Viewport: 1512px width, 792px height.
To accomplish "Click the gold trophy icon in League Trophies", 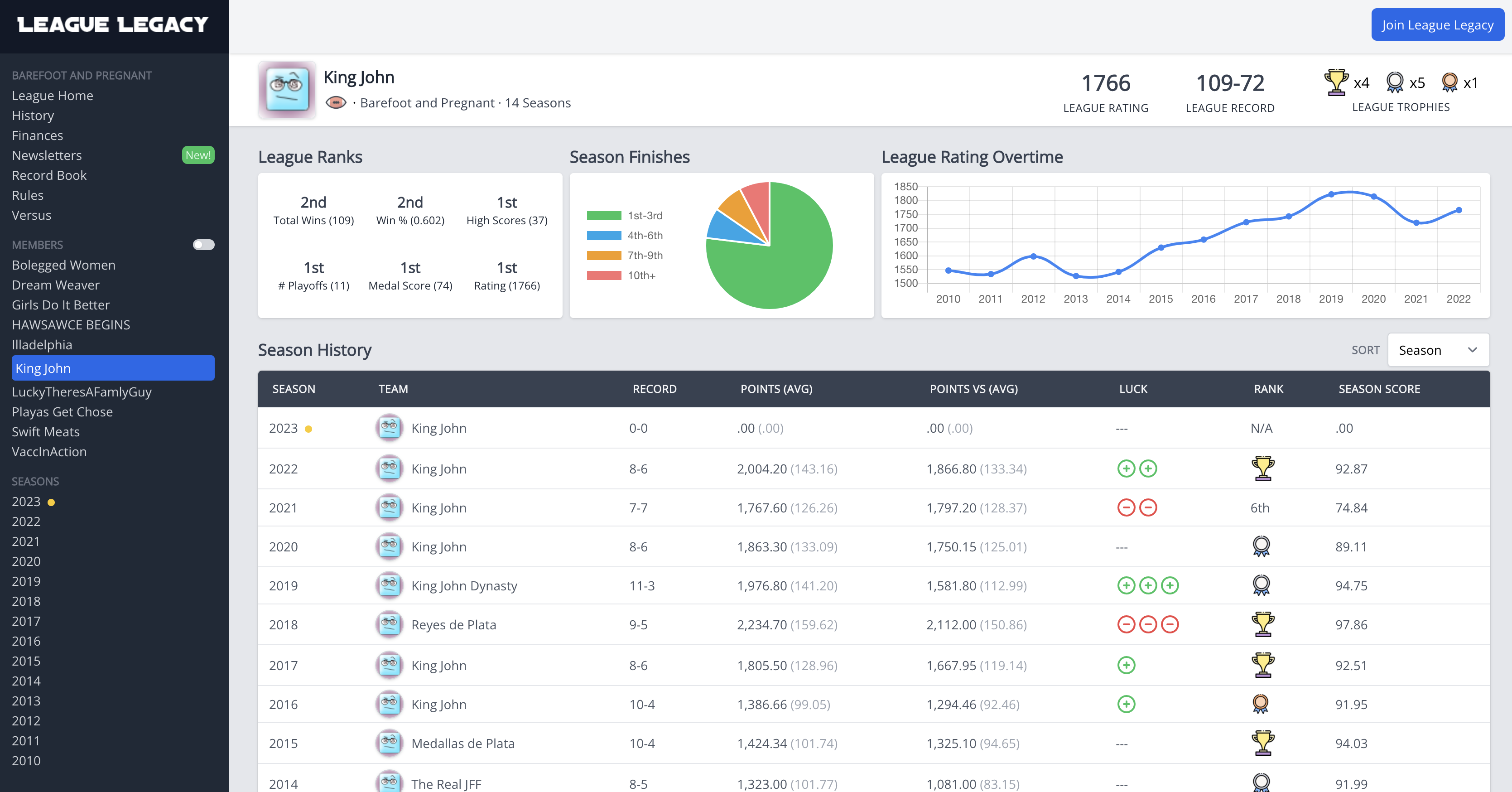I will tap(1336, 82).
